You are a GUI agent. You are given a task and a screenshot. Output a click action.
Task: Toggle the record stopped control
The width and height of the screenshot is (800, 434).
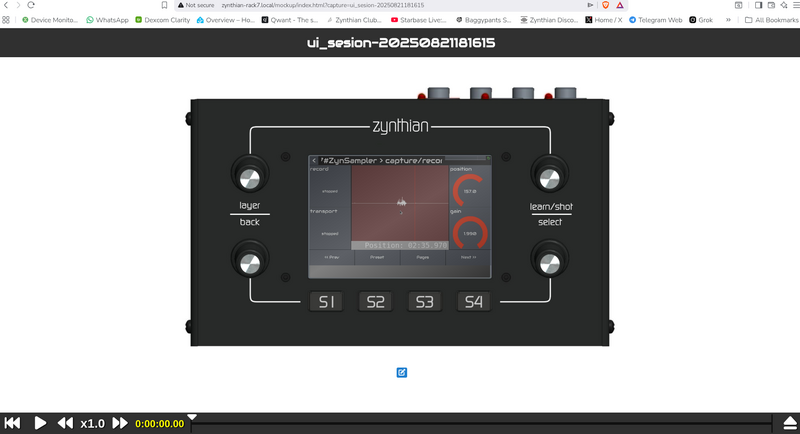[330, 186]
